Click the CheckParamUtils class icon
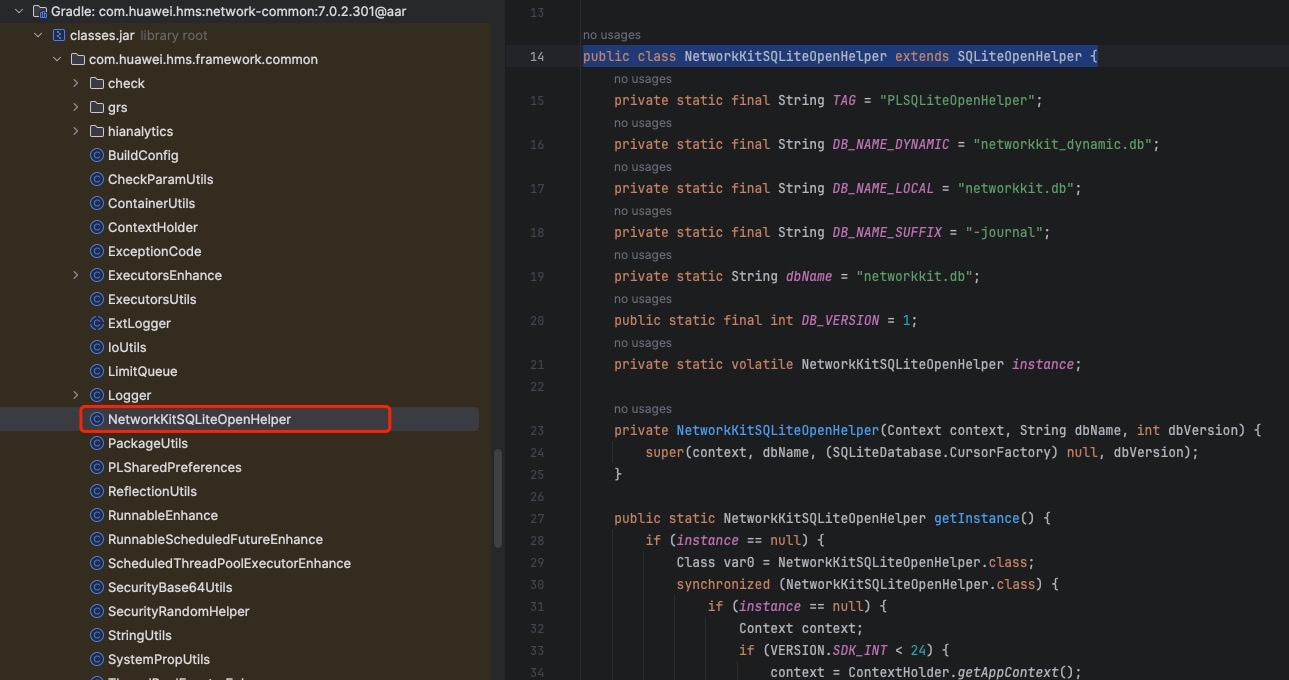1289x680 pixels. point(97,179)
